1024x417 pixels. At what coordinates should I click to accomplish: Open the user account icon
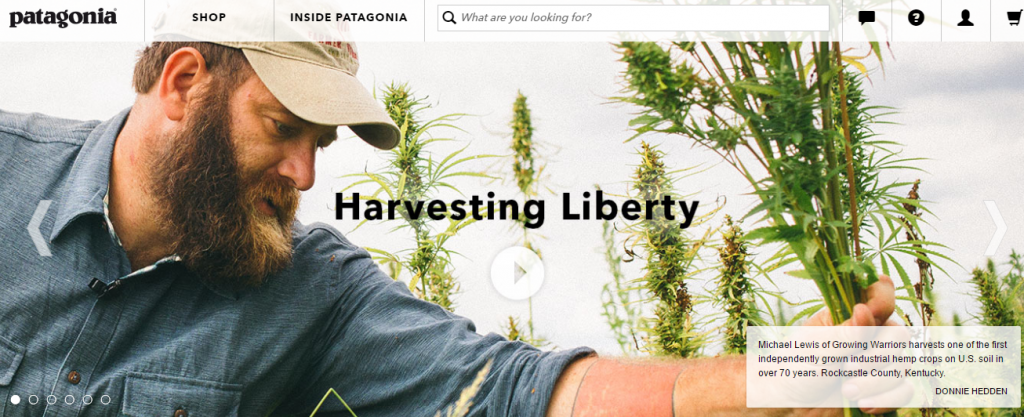click(x=966, y=18)
